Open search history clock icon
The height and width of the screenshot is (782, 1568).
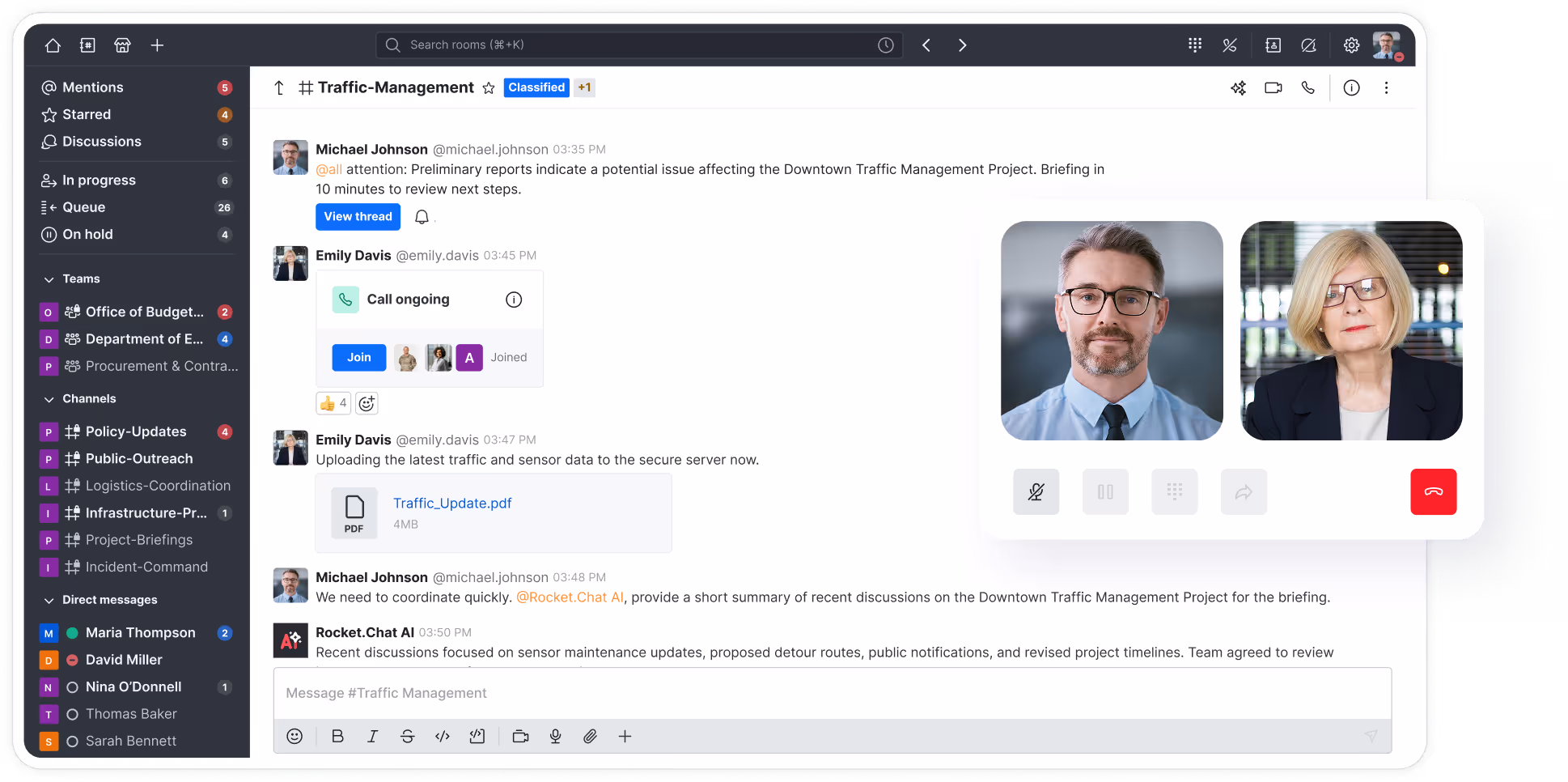[886, 45]
